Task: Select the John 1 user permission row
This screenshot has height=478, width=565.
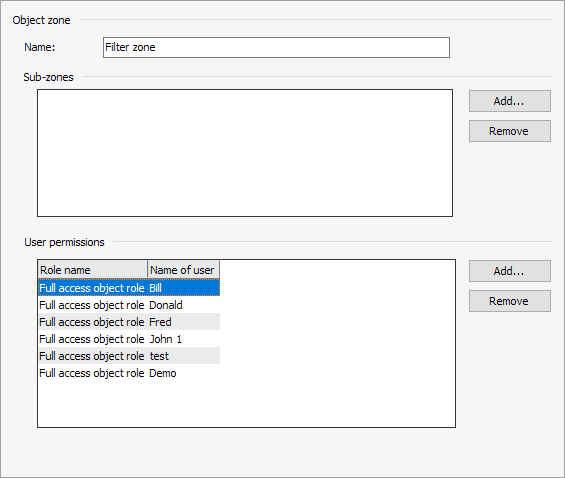Action: [129, 339]
